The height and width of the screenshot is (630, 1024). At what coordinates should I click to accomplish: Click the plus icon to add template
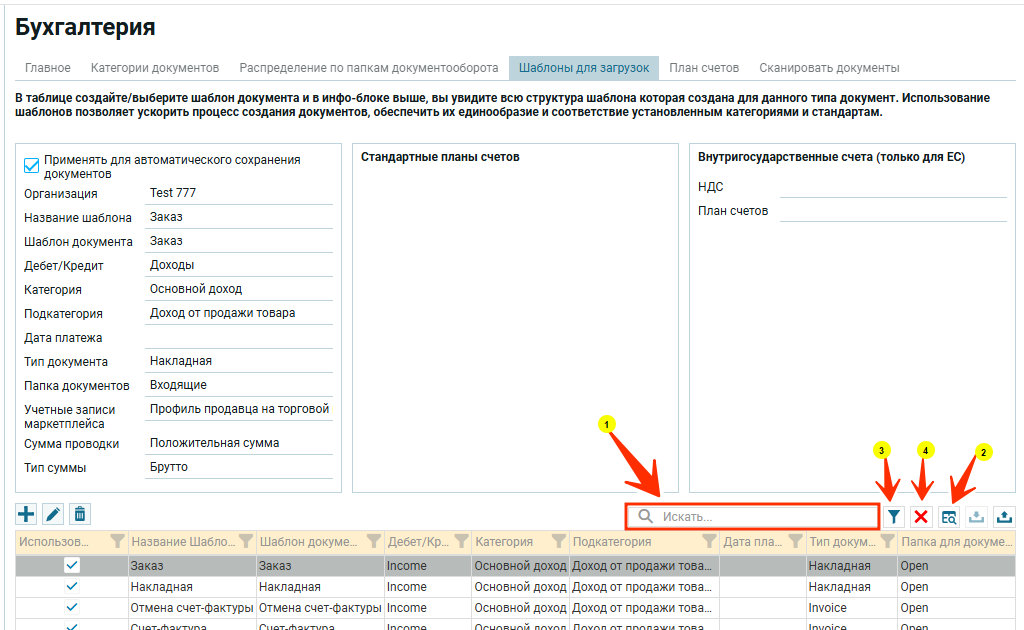tap(26, 514)
